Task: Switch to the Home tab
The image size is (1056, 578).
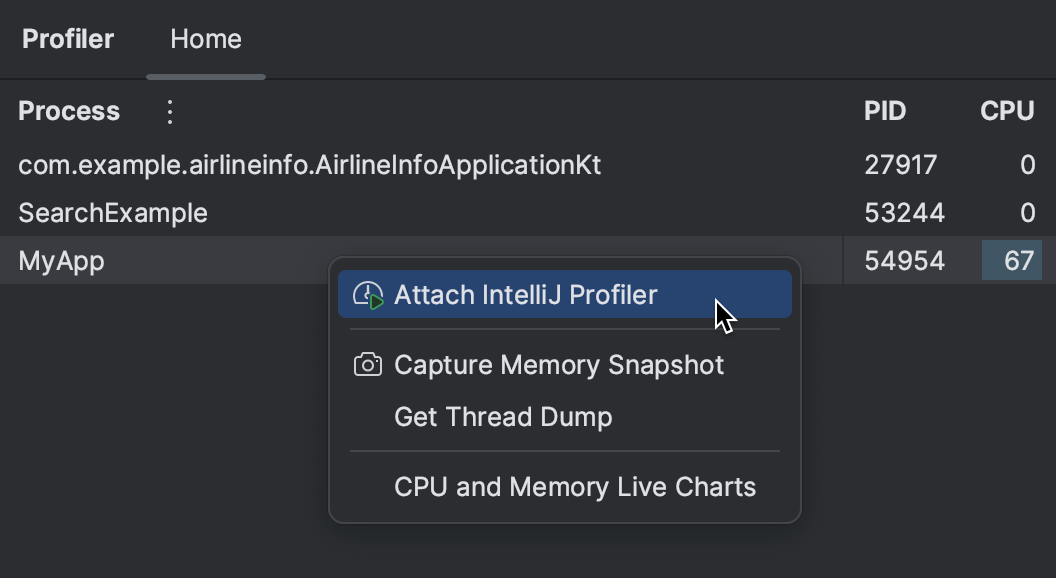Action: 205,39
